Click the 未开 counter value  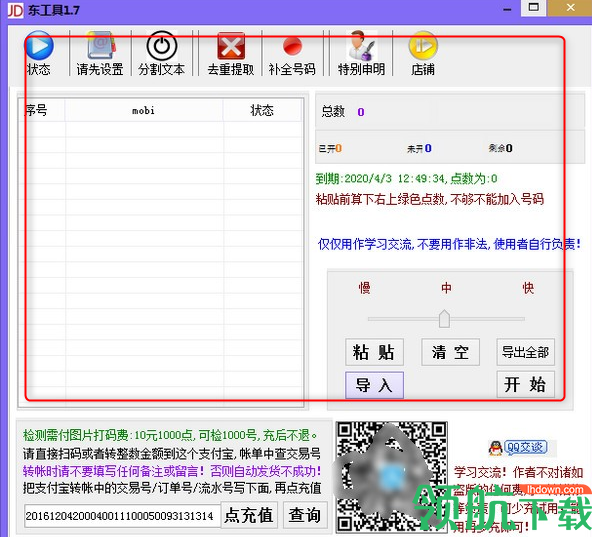(428, 148)
